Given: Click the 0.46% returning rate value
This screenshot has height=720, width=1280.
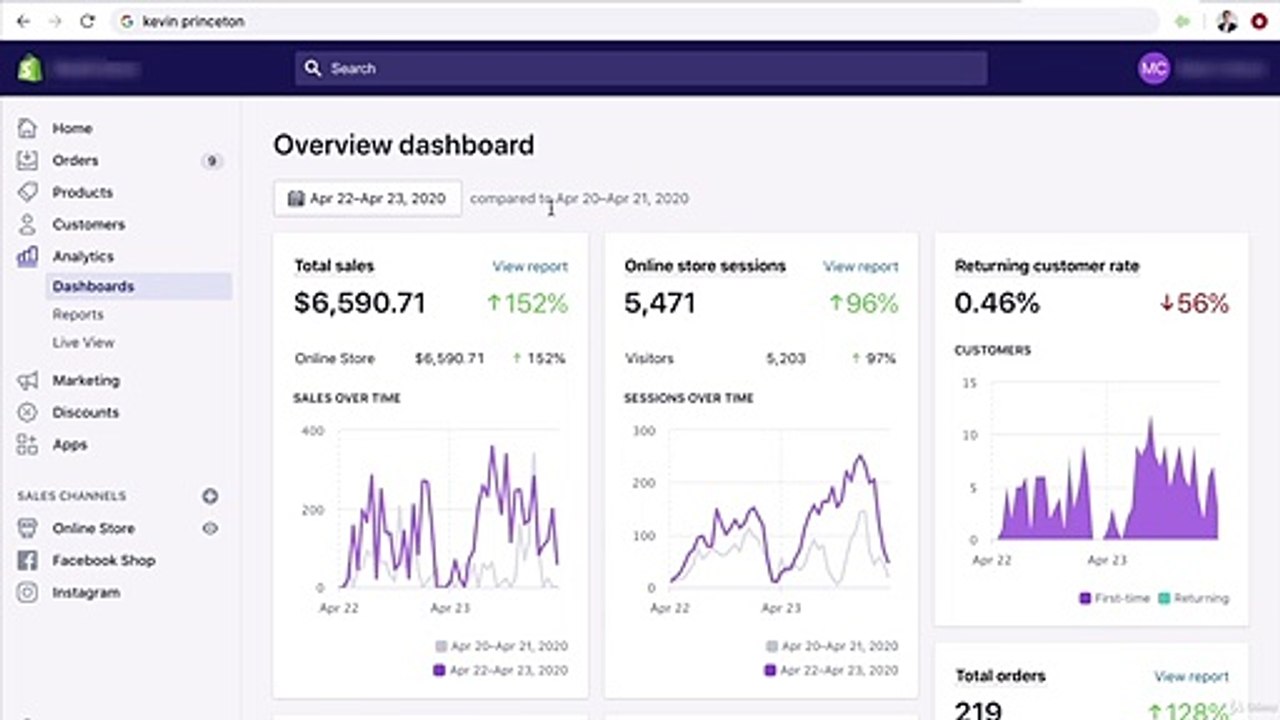Looking at the screenshot, I should point(997,303).
